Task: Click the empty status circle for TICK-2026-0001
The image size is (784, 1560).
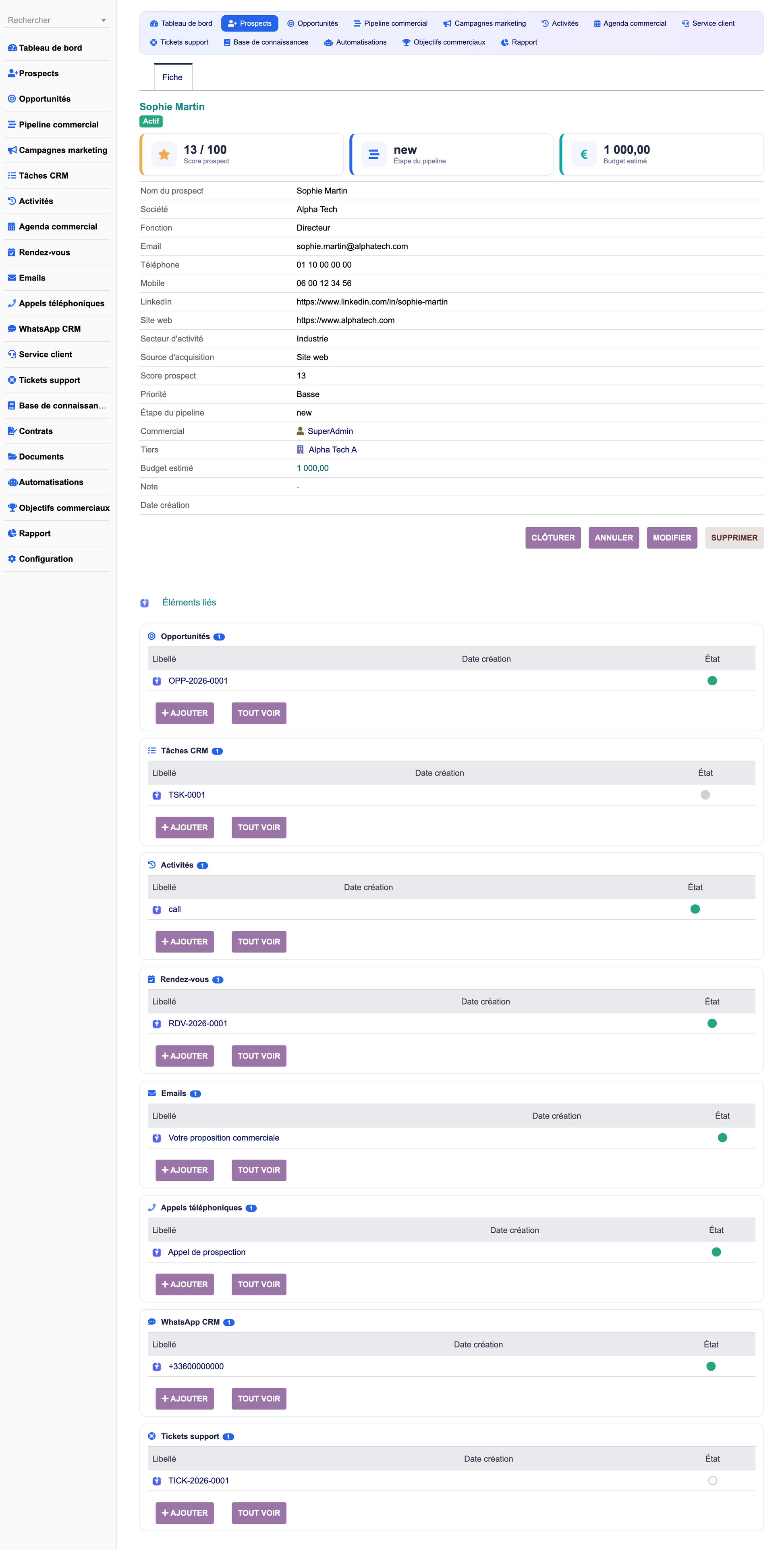Action: coord(713,1481)
